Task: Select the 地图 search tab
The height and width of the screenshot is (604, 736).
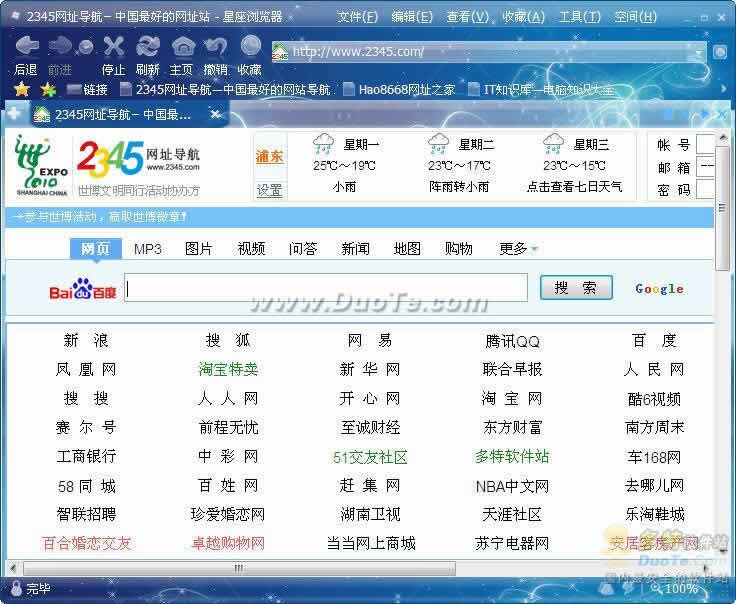Action: (x=407, y=249)
